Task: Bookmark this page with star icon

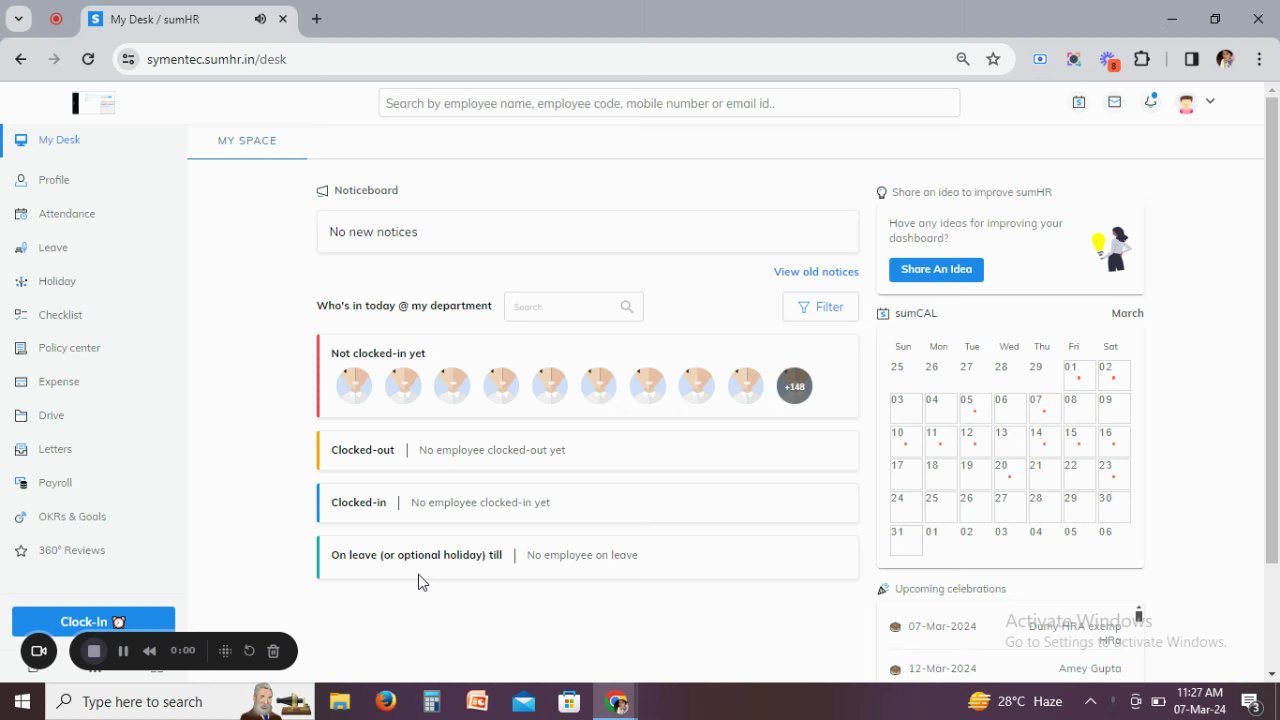Action: [x=993, y=59]
